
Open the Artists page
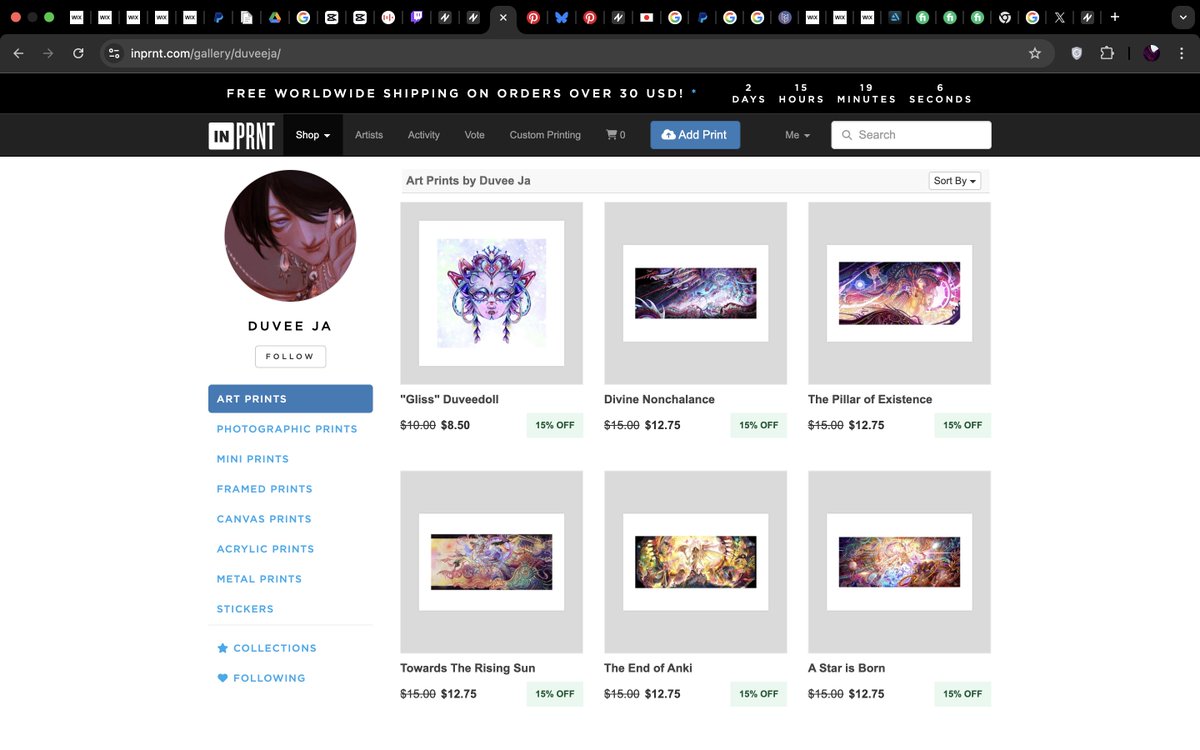[x=369, y=135]
